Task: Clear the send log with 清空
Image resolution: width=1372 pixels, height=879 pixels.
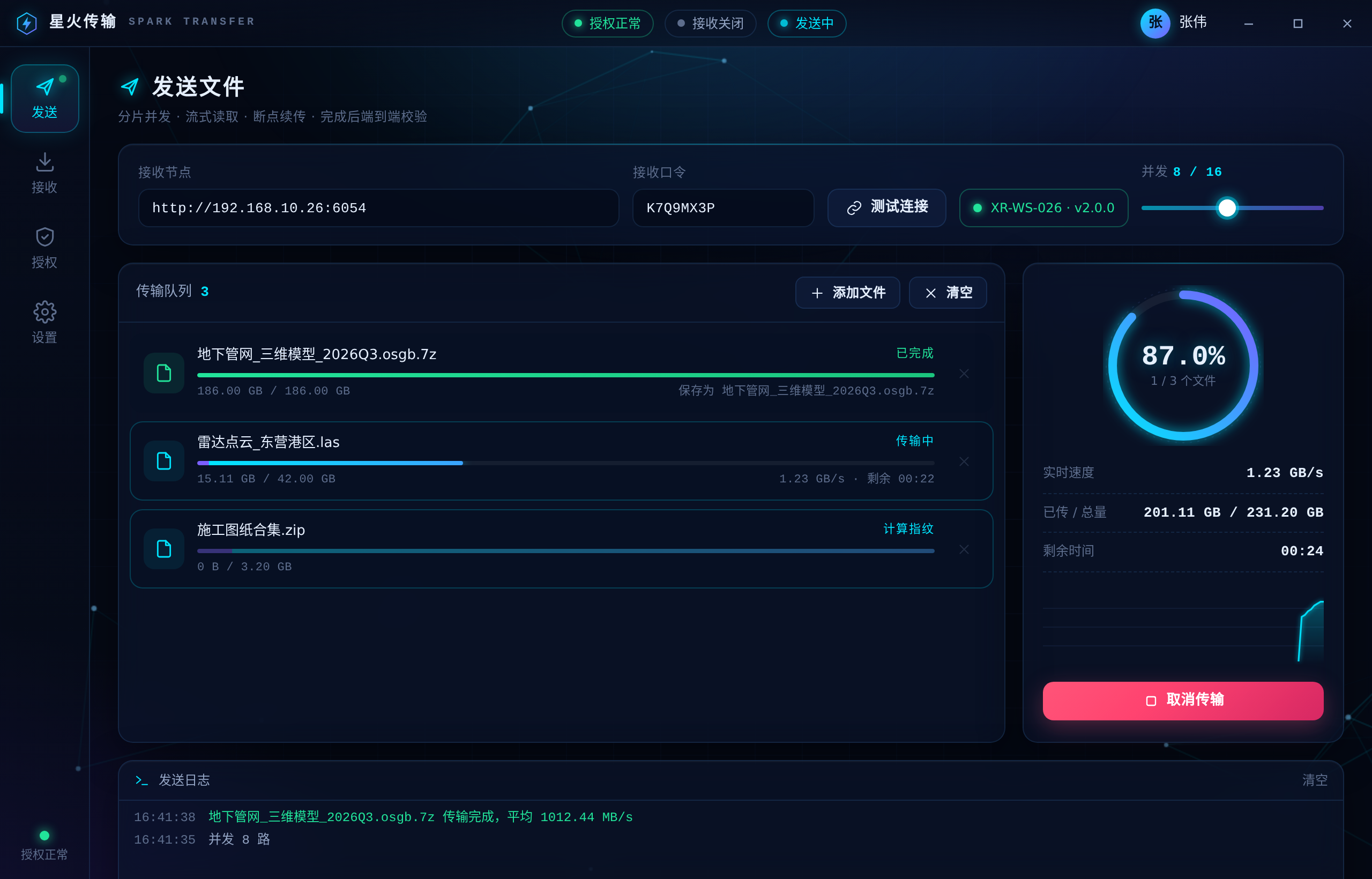Action: [1314, 780]
